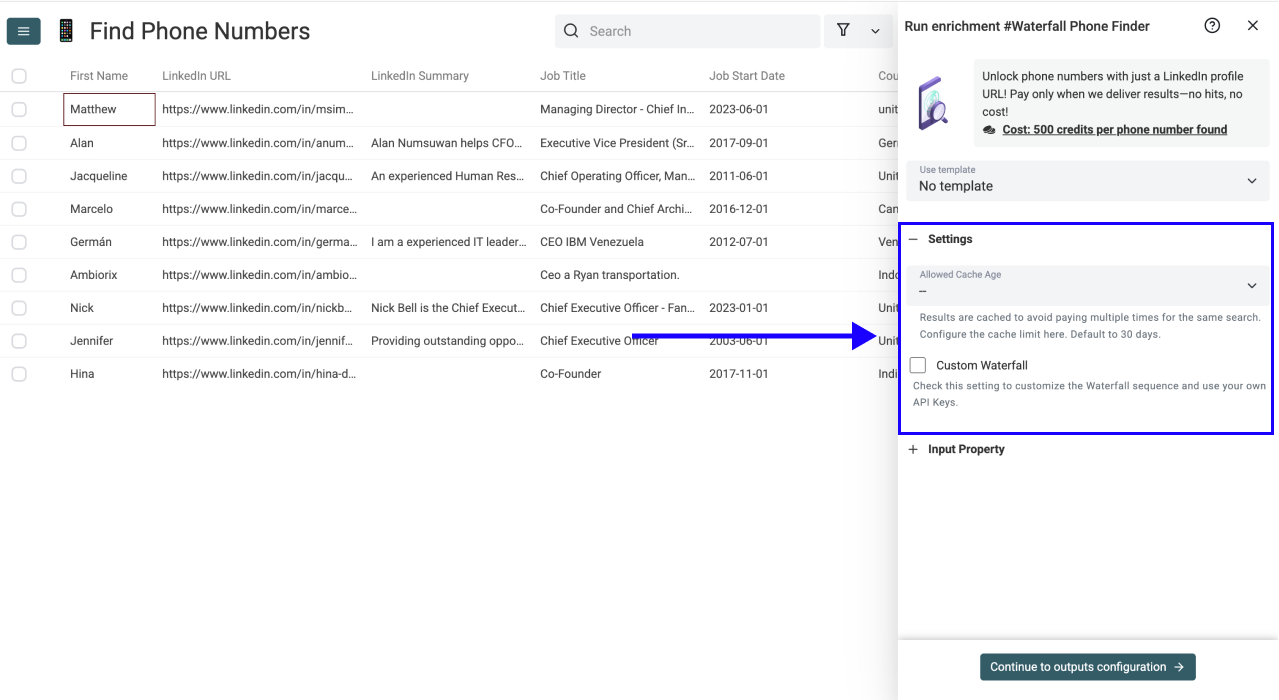Open the hamburger menu button

(x=23, y=31)
